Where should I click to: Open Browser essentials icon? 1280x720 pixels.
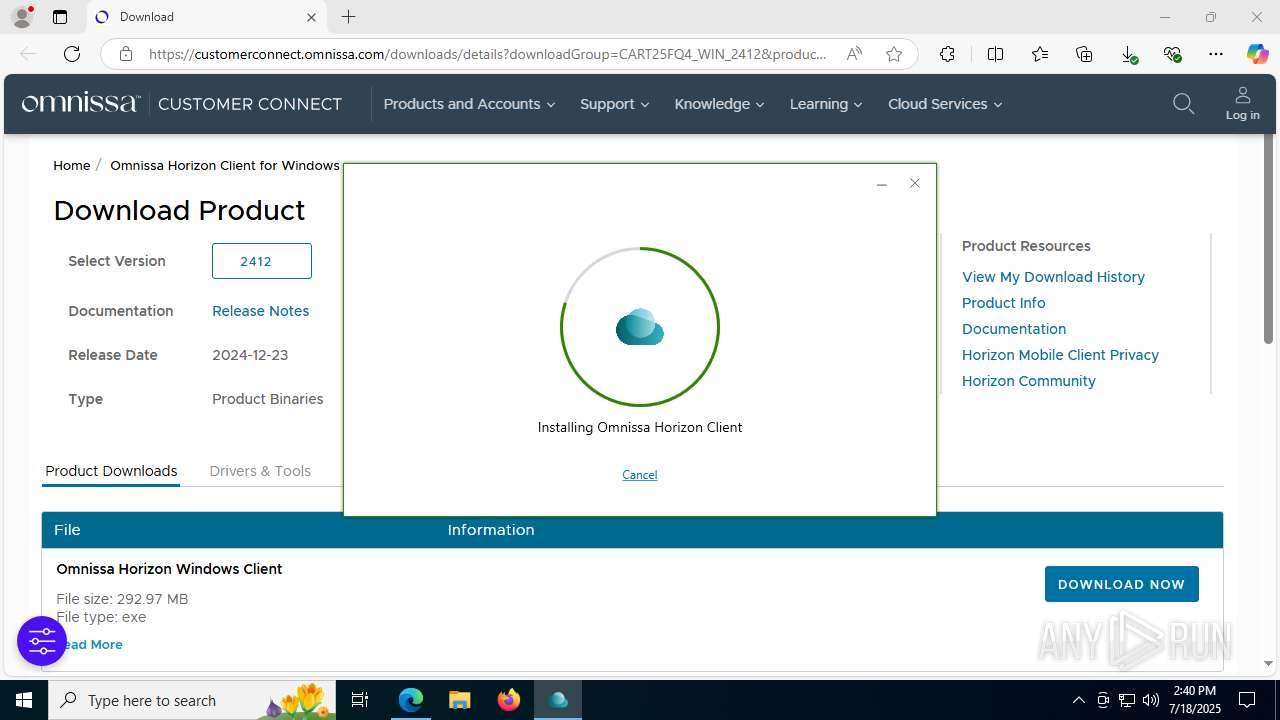tap(1173, 54)
